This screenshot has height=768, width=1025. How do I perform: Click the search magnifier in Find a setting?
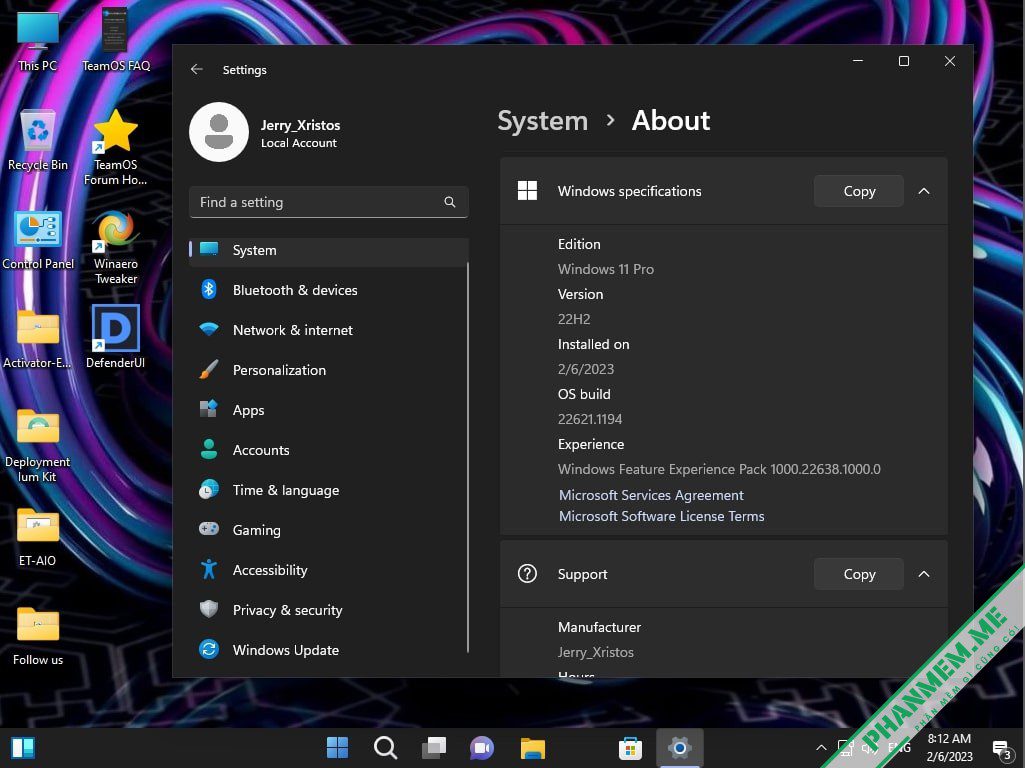pyautogui.click(x=450, y=202)
